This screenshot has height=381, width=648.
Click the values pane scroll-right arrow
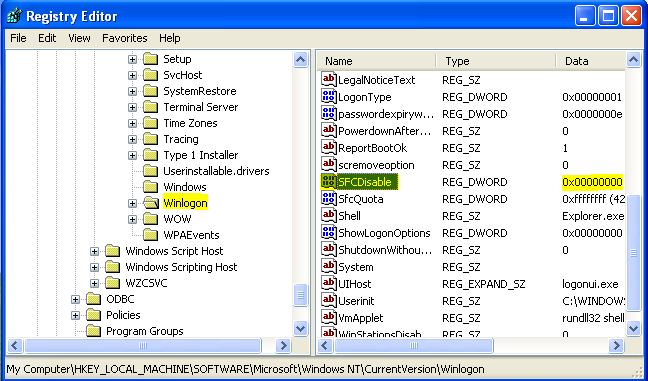pyautogui.click(x=616, y=345)
